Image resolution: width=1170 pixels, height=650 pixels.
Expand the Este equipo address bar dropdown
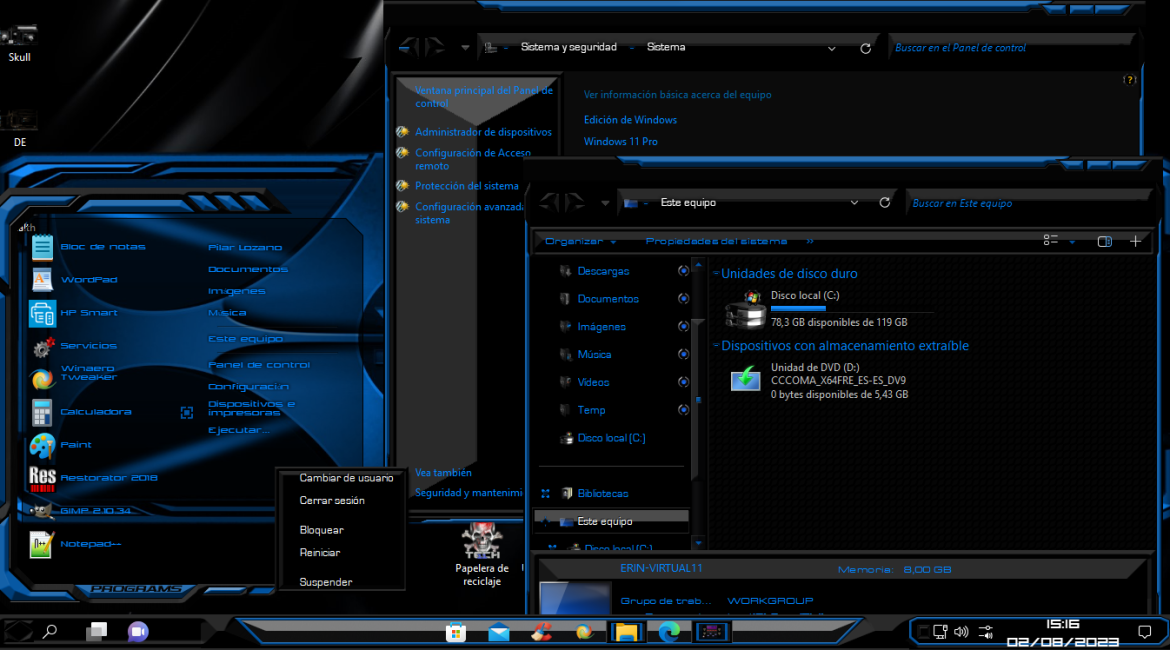pos(854,203)
